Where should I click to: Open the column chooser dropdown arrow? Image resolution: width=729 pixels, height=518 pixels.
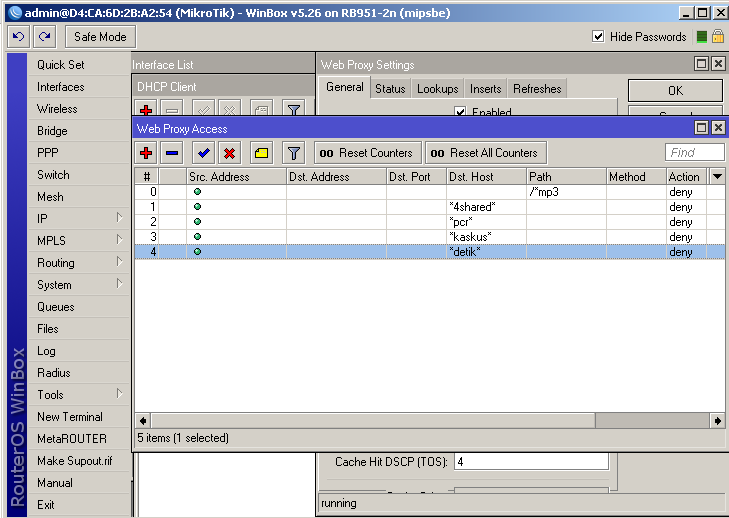click(717, 177)
